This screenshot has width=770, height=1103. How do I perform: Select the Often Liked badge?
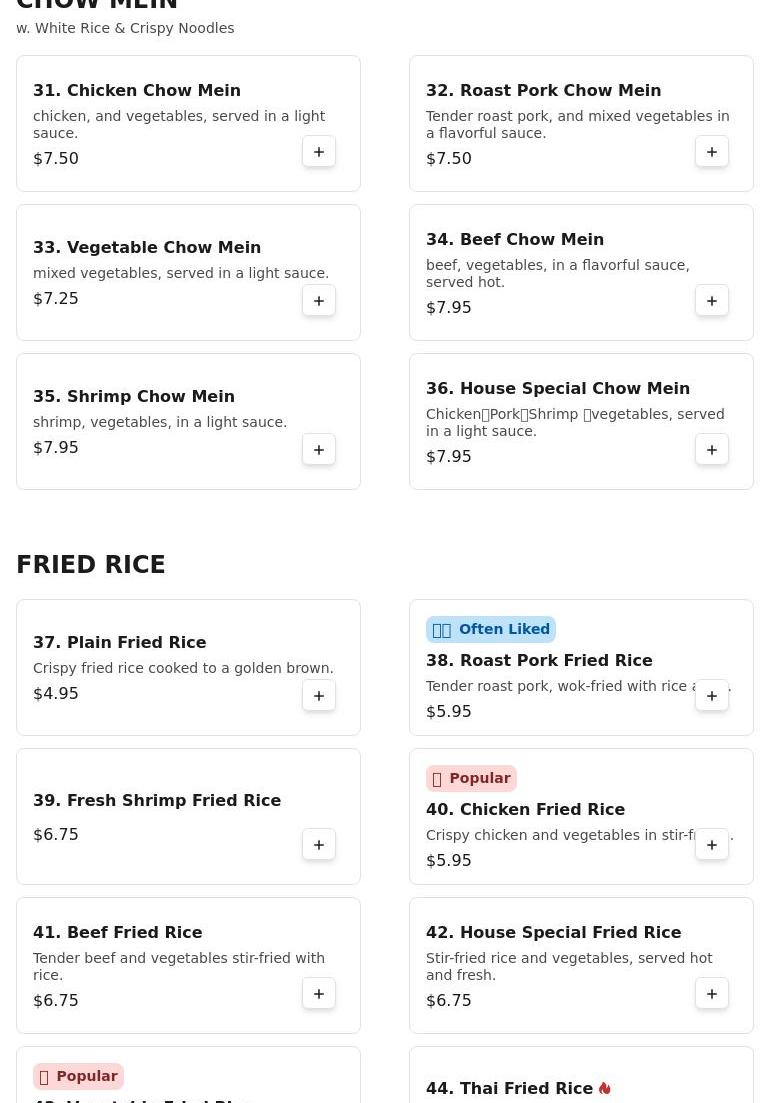tap(491, 630)
